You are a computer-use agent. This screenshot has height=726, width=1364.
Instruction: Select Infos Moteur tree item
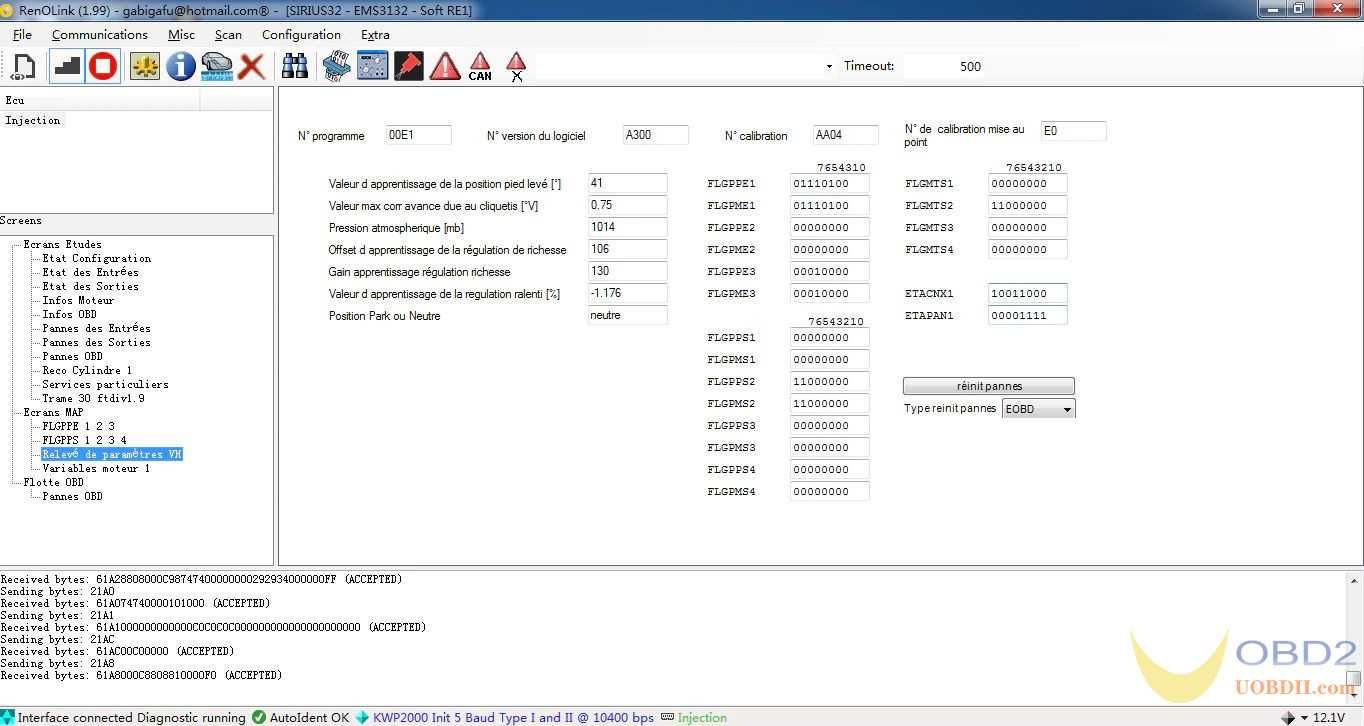click(x=78, y=300)
